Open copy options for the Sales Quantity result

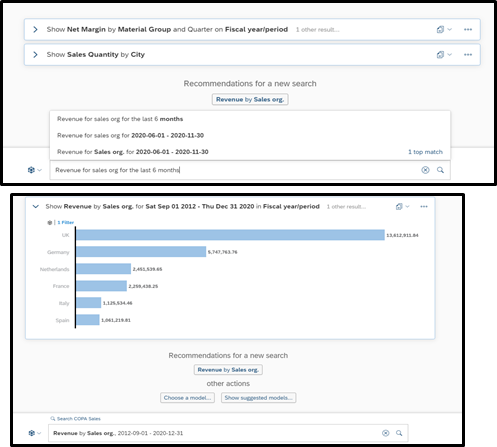pos(444,54)
